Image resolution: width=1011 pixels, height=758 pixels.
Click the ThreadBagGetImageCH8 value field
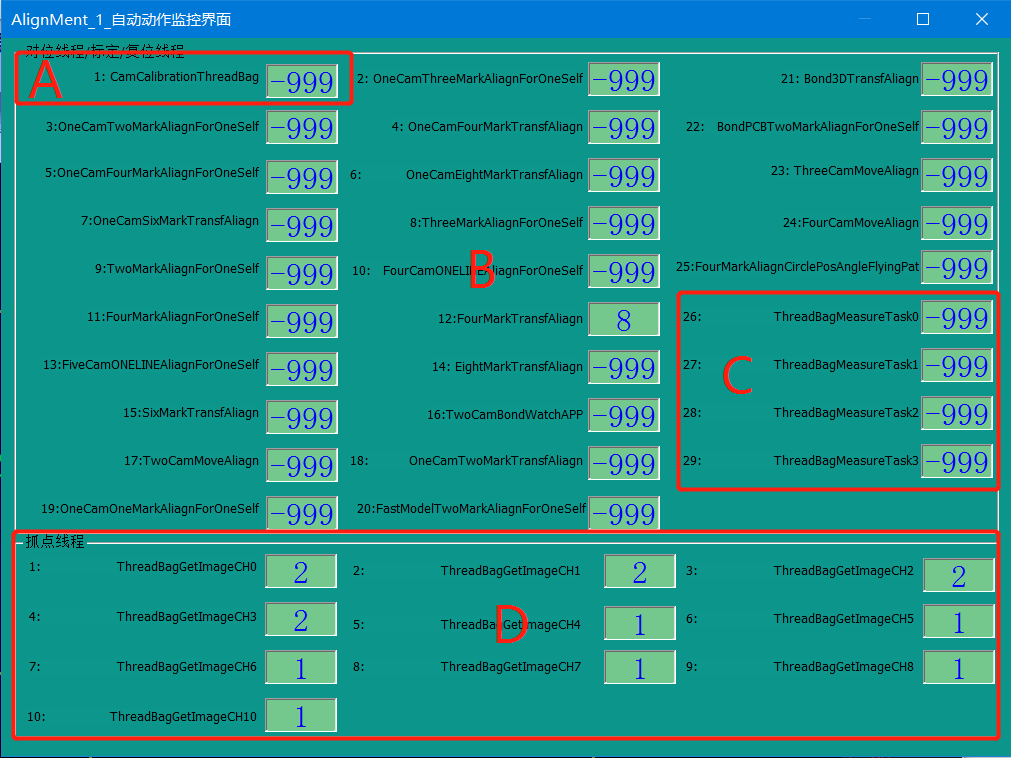point(958,668)
